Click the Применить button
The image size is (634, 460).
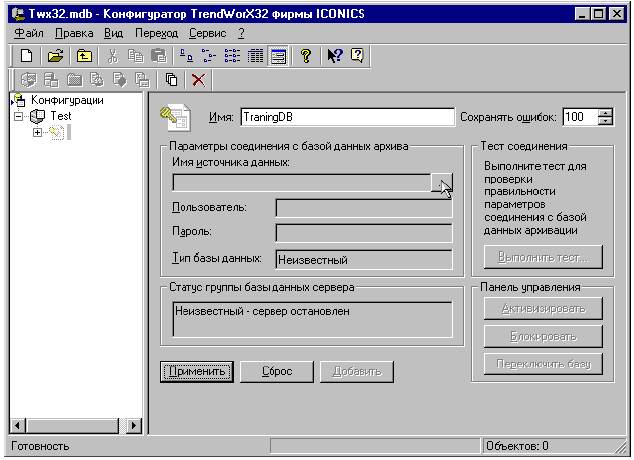tap(197, 371)
